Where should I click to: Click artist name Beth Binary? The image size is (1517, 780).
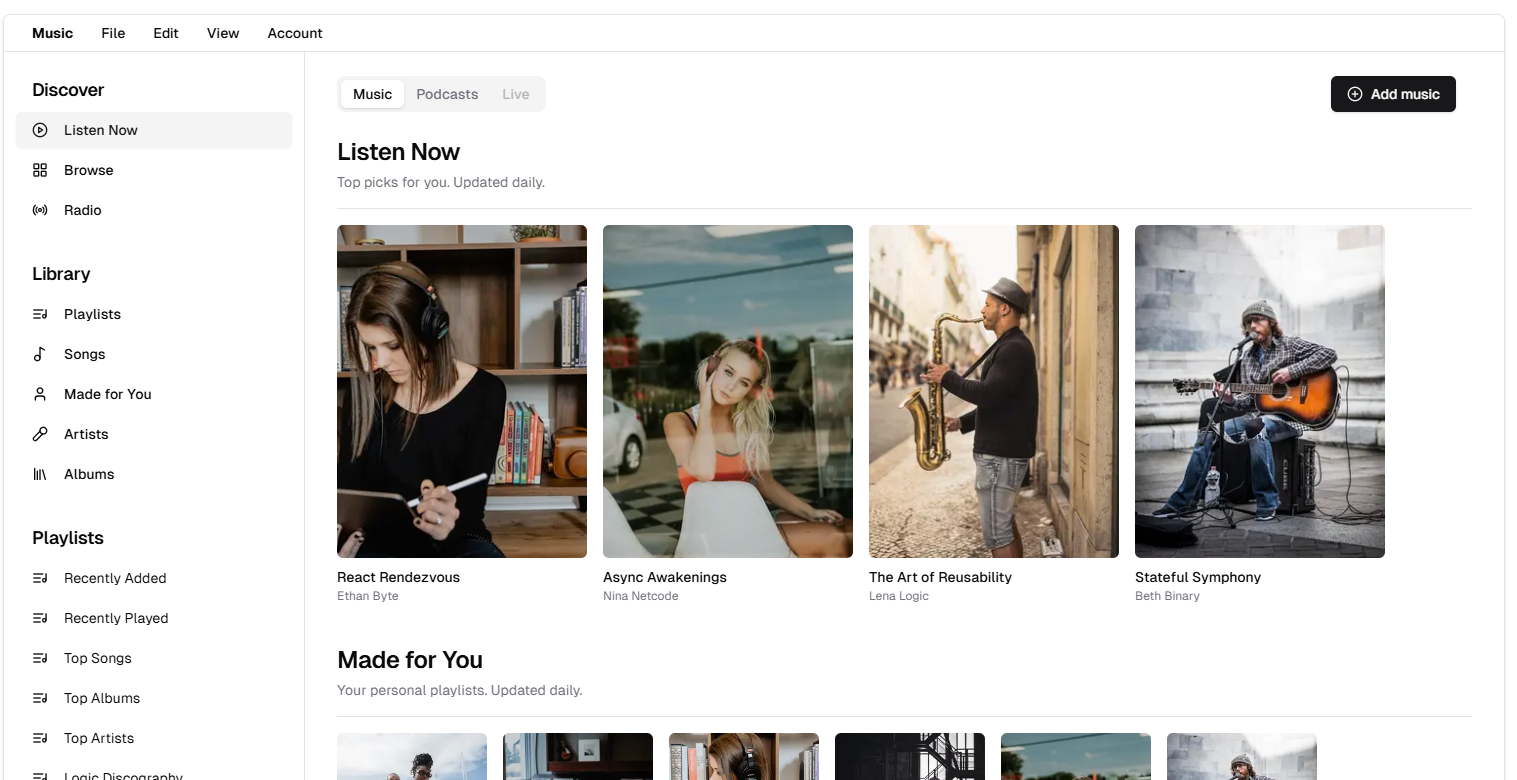[1167, 596]
